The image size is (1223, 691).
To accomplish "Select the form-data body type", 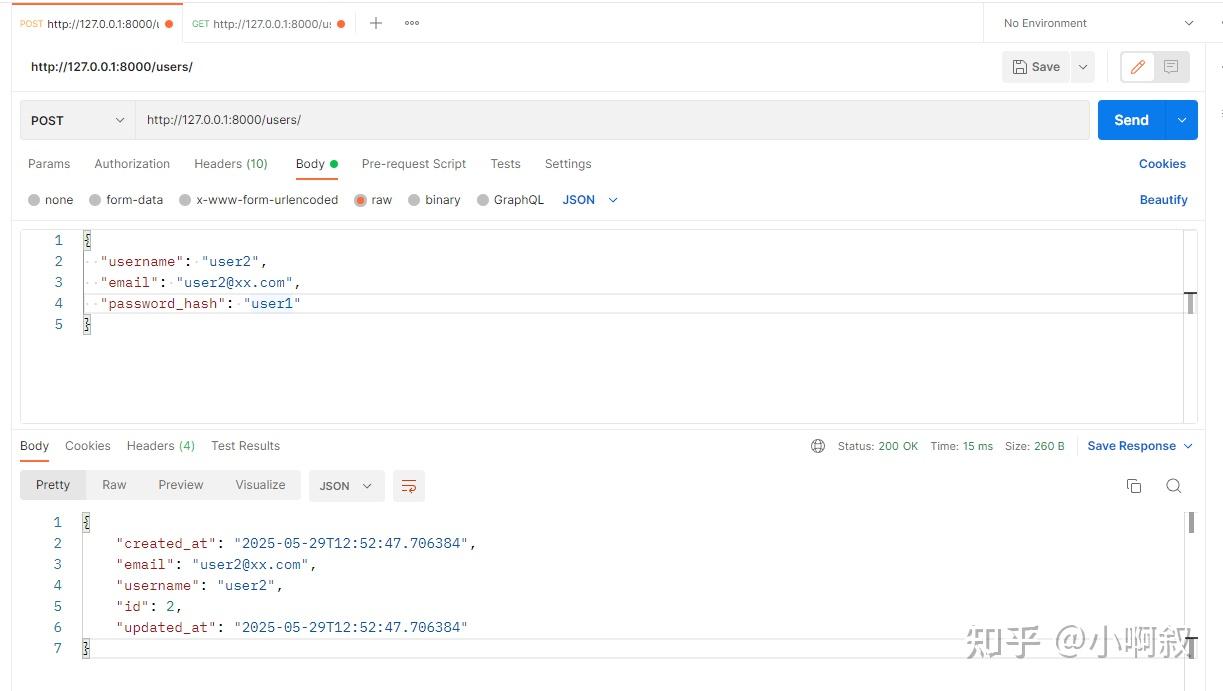I will [126, 199].
